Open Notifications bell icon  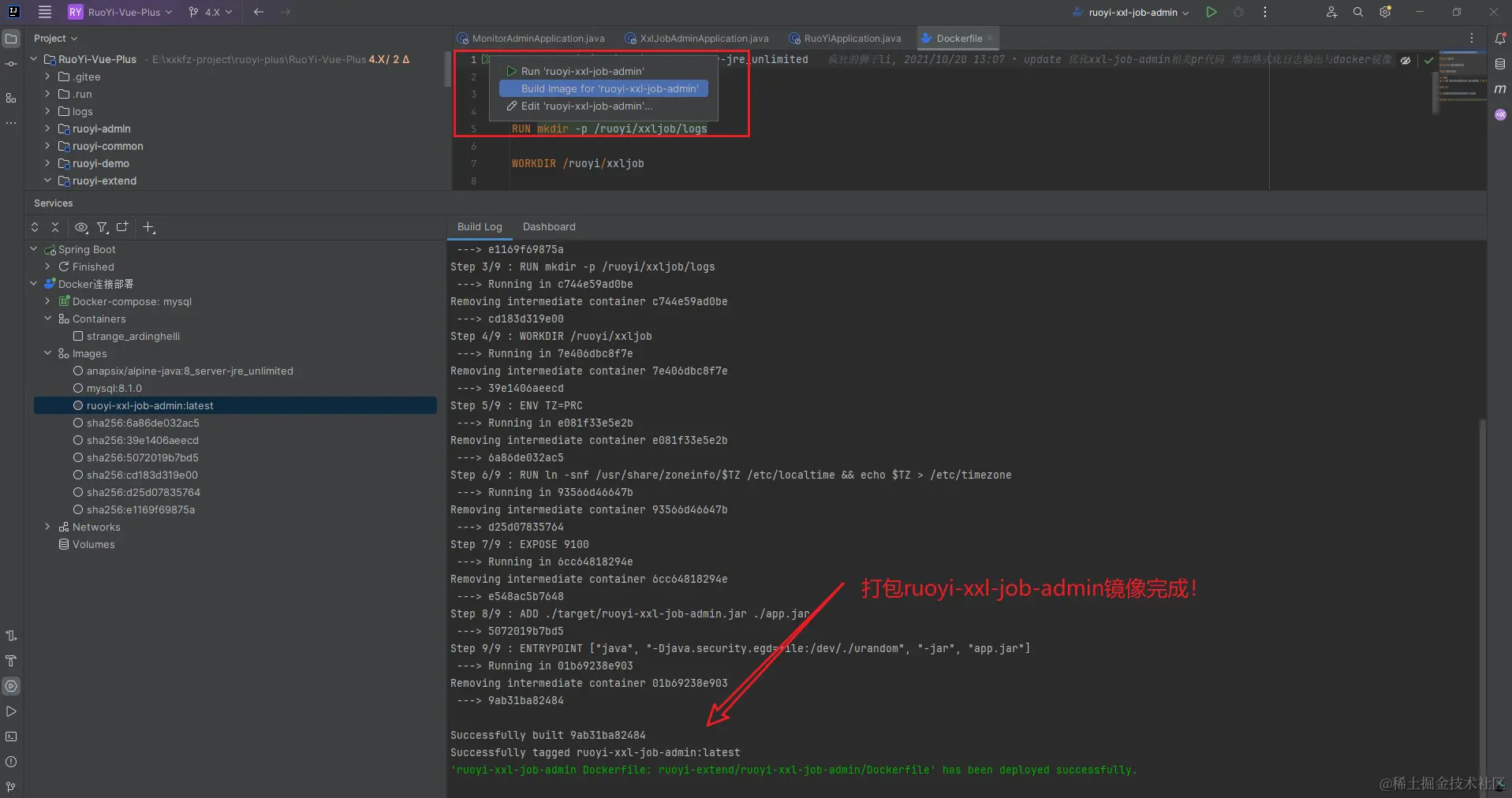point(1500,38)
